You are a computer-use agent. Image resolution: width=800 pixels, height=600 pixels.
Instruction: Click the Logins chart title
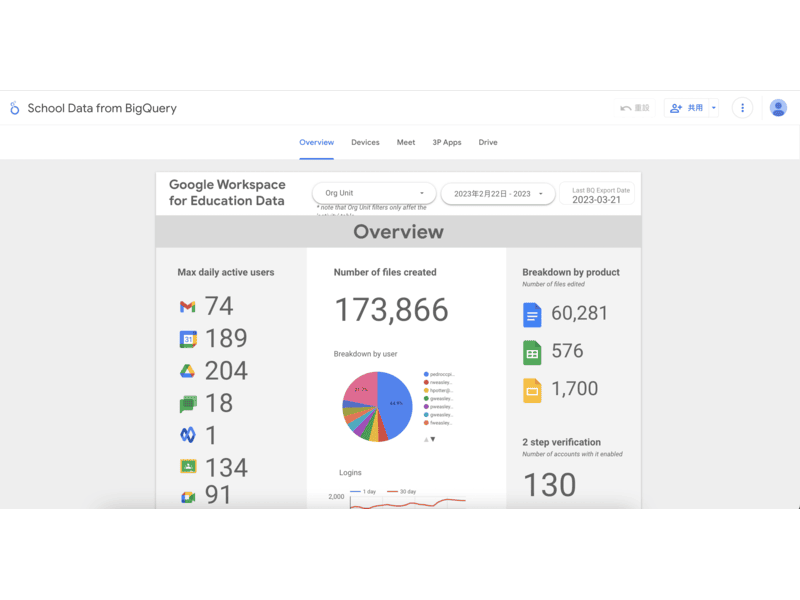(x=350, y=473)
